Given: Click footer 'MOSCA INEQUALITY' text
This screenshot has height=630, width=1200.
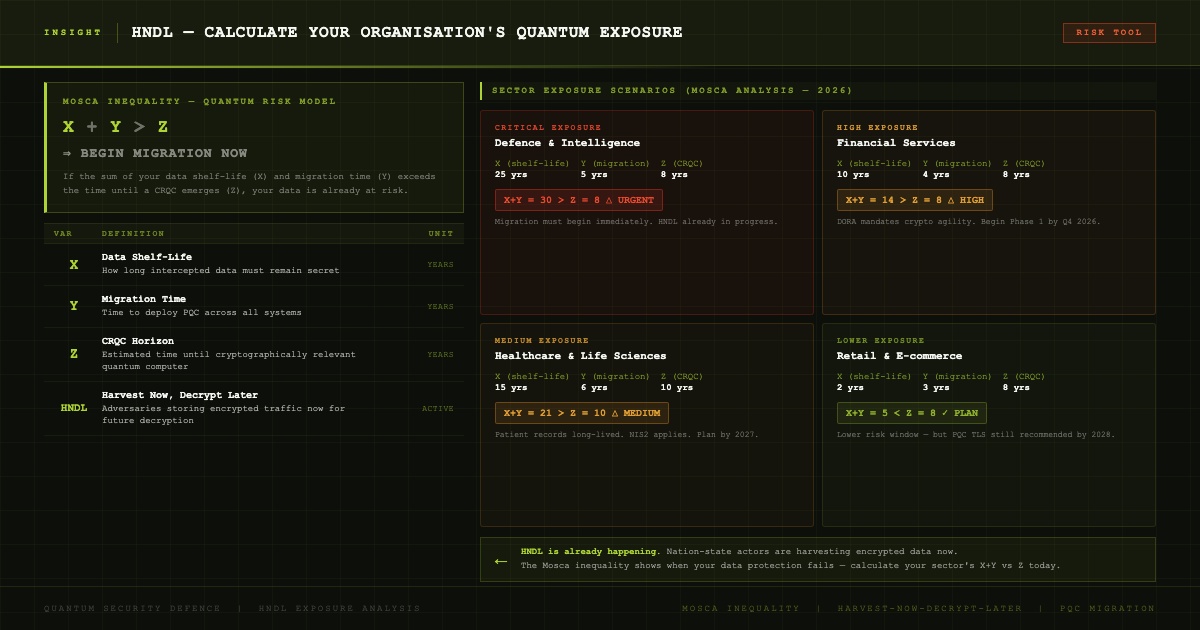Looking at the screenshot, I should [x=741, y=608].
